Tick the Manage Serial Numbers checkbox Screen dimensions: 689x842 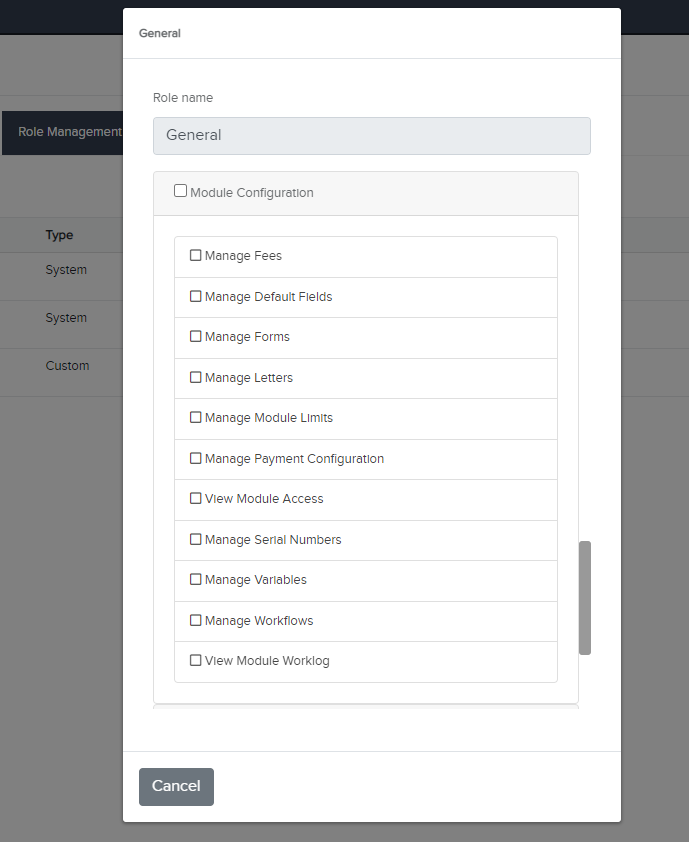tap(196, 540)
